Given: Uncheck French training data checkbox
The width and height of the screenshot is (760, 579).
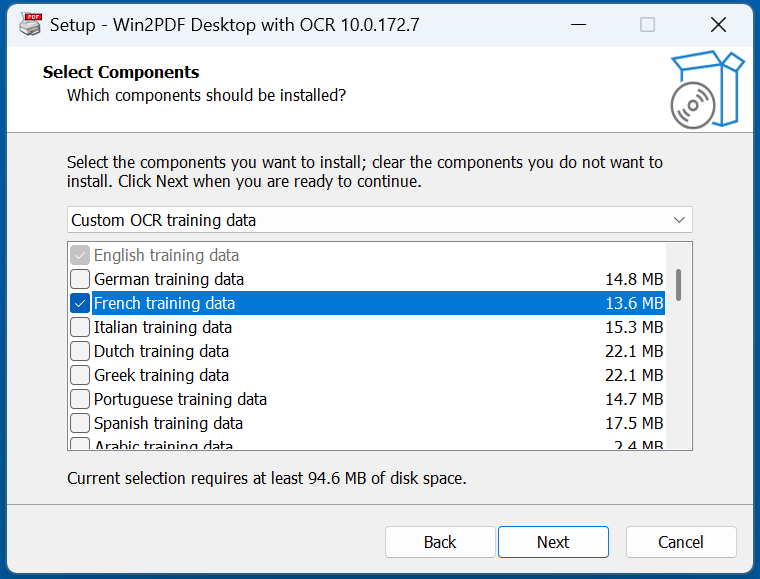Looking at the screenshot, I should click(x=80, y=303).
